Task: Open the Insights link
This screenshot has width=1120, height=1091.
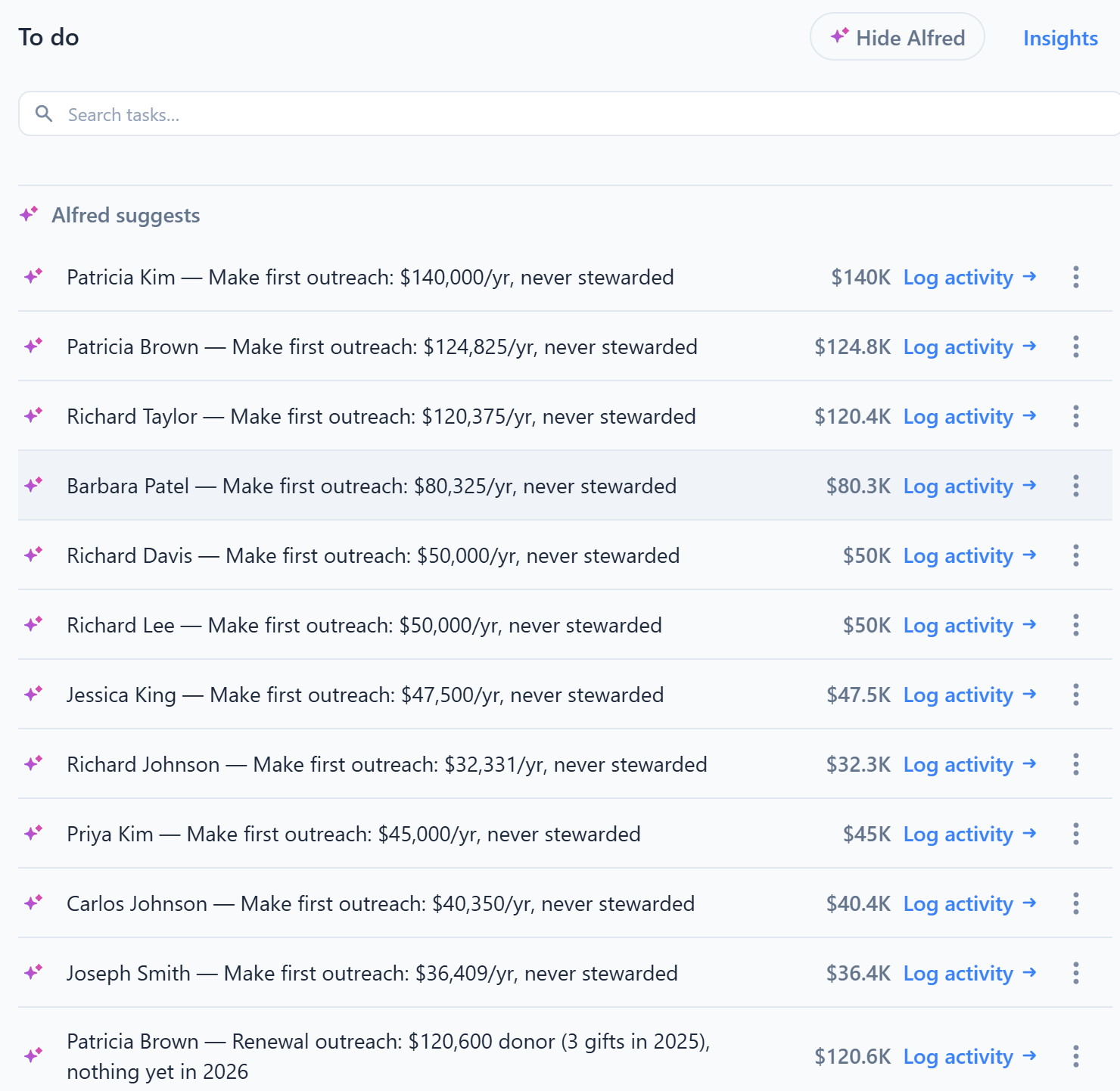Action: 1060,38
